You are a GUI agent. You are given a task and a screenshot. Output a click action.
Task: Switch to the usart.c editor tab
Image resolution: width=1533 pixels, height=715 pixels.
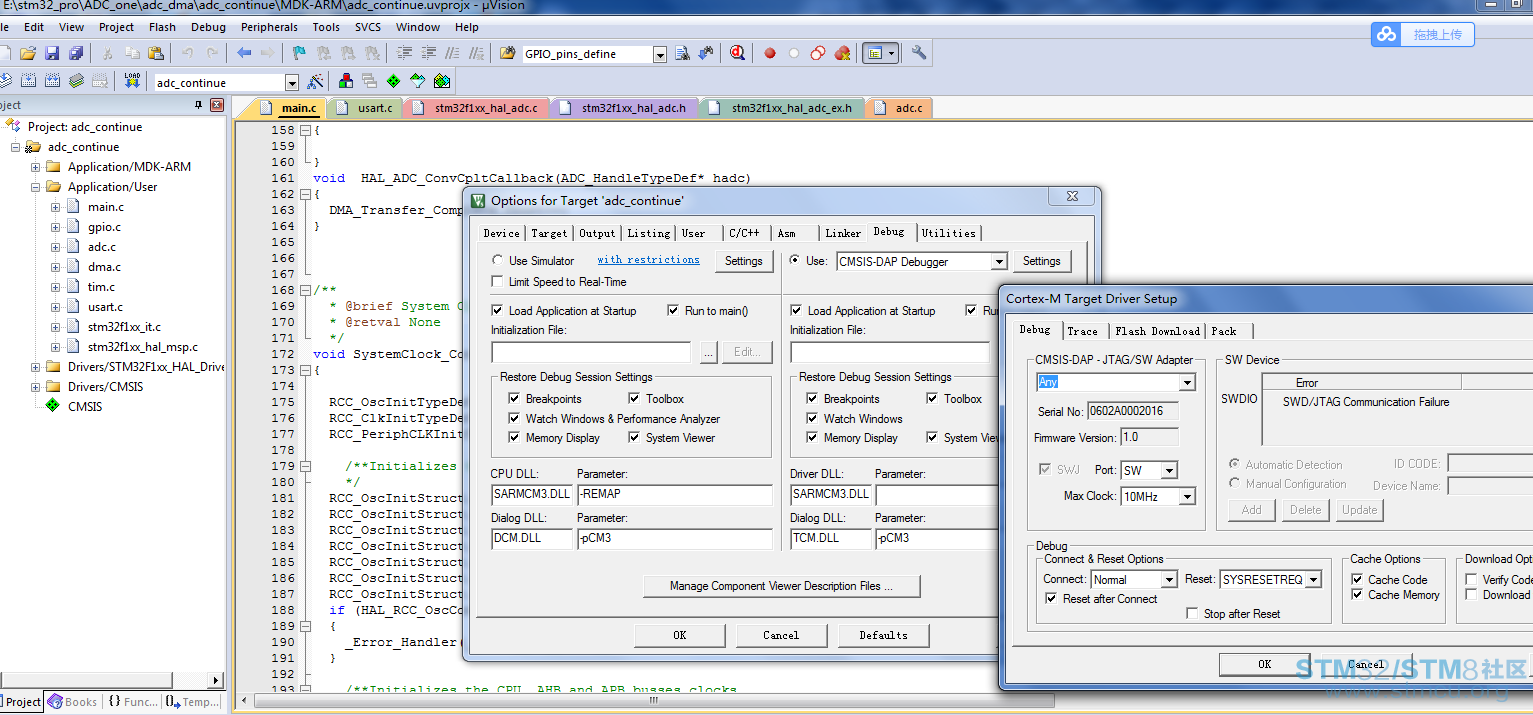[x=365, y=108]
